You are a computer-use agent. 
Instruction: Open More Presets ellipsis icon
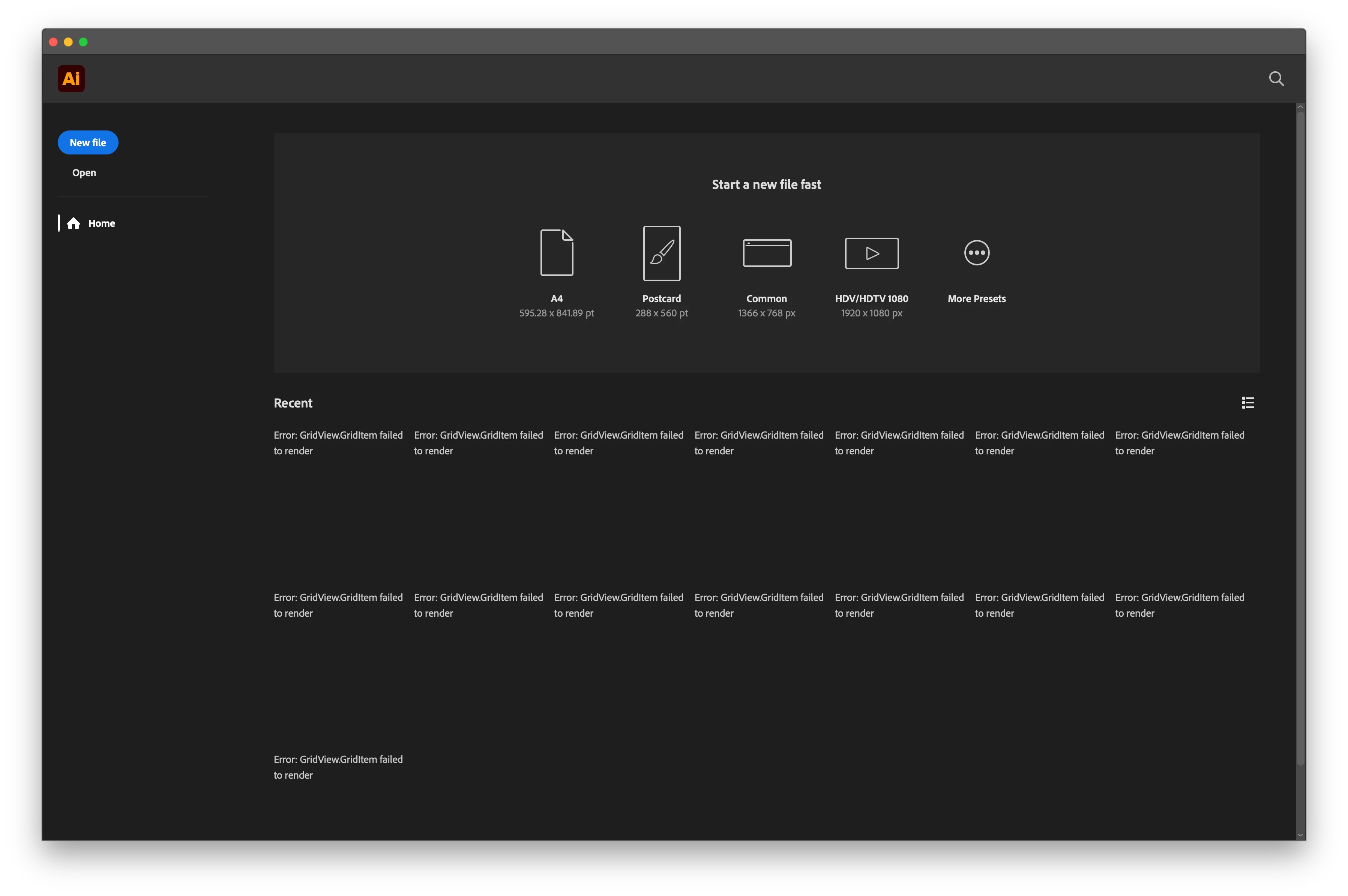(976, 253)
